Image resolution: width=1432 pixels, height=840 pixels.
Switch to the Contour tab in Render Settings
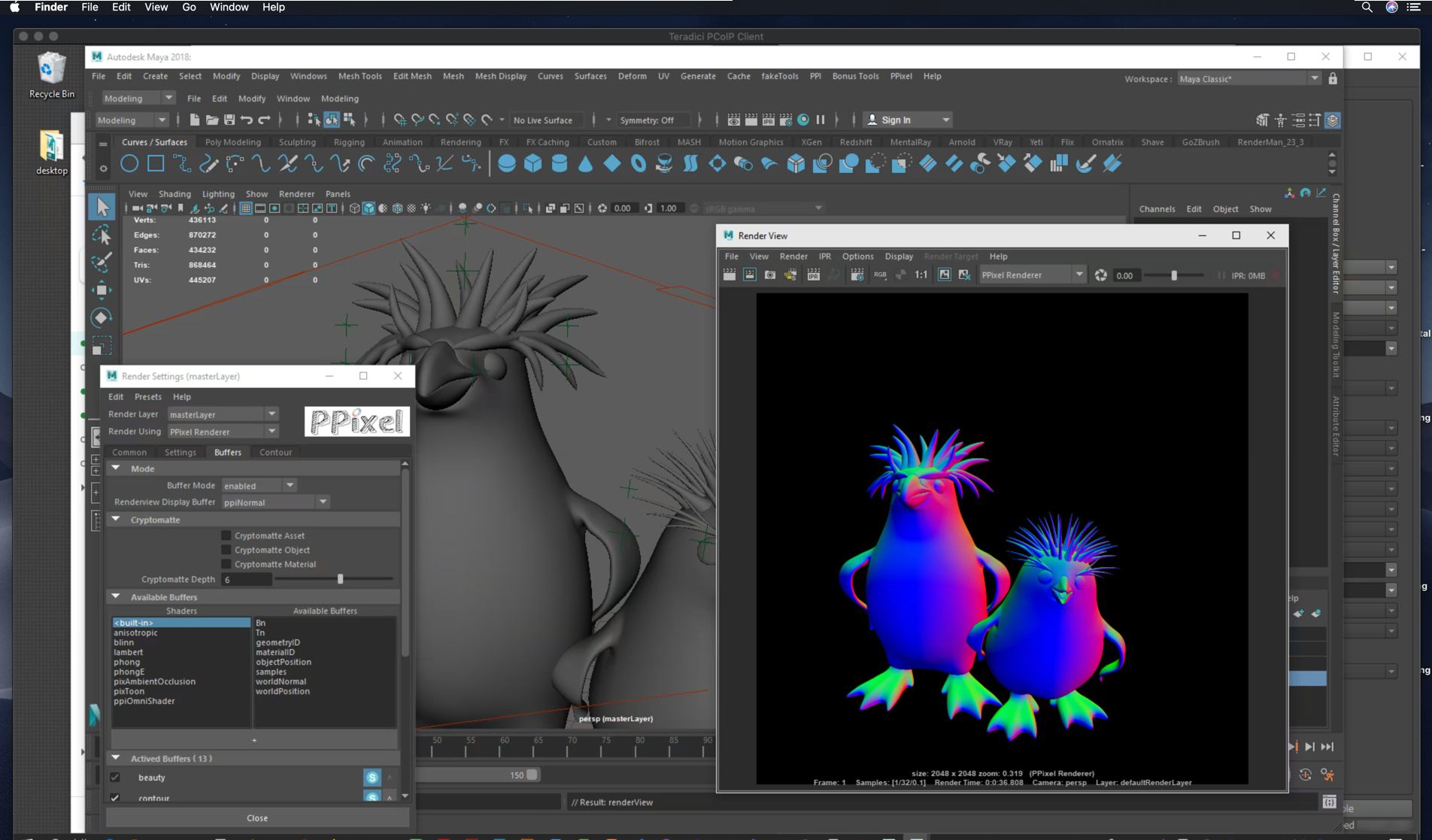(275, 452)
